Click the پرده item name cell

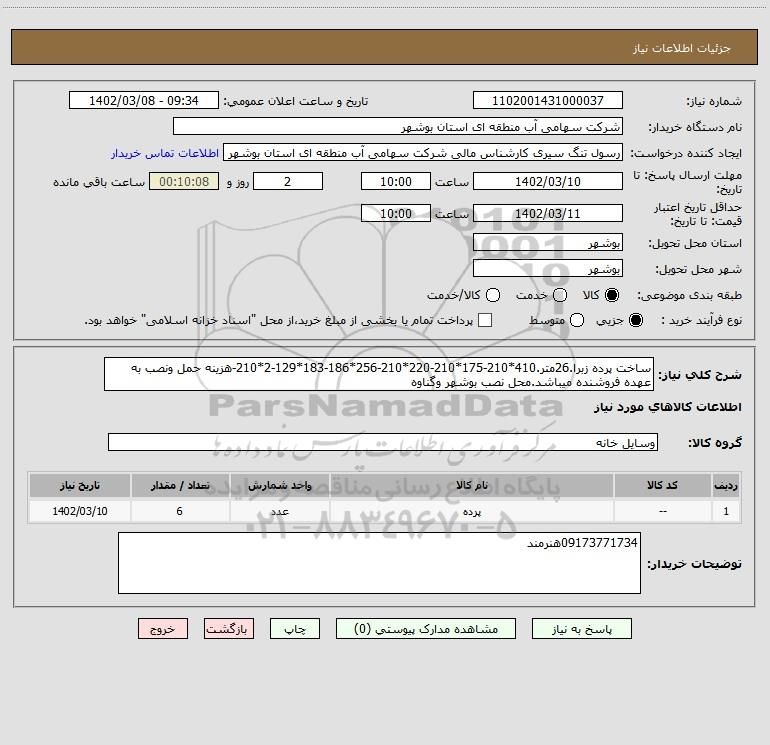(471, 511)
